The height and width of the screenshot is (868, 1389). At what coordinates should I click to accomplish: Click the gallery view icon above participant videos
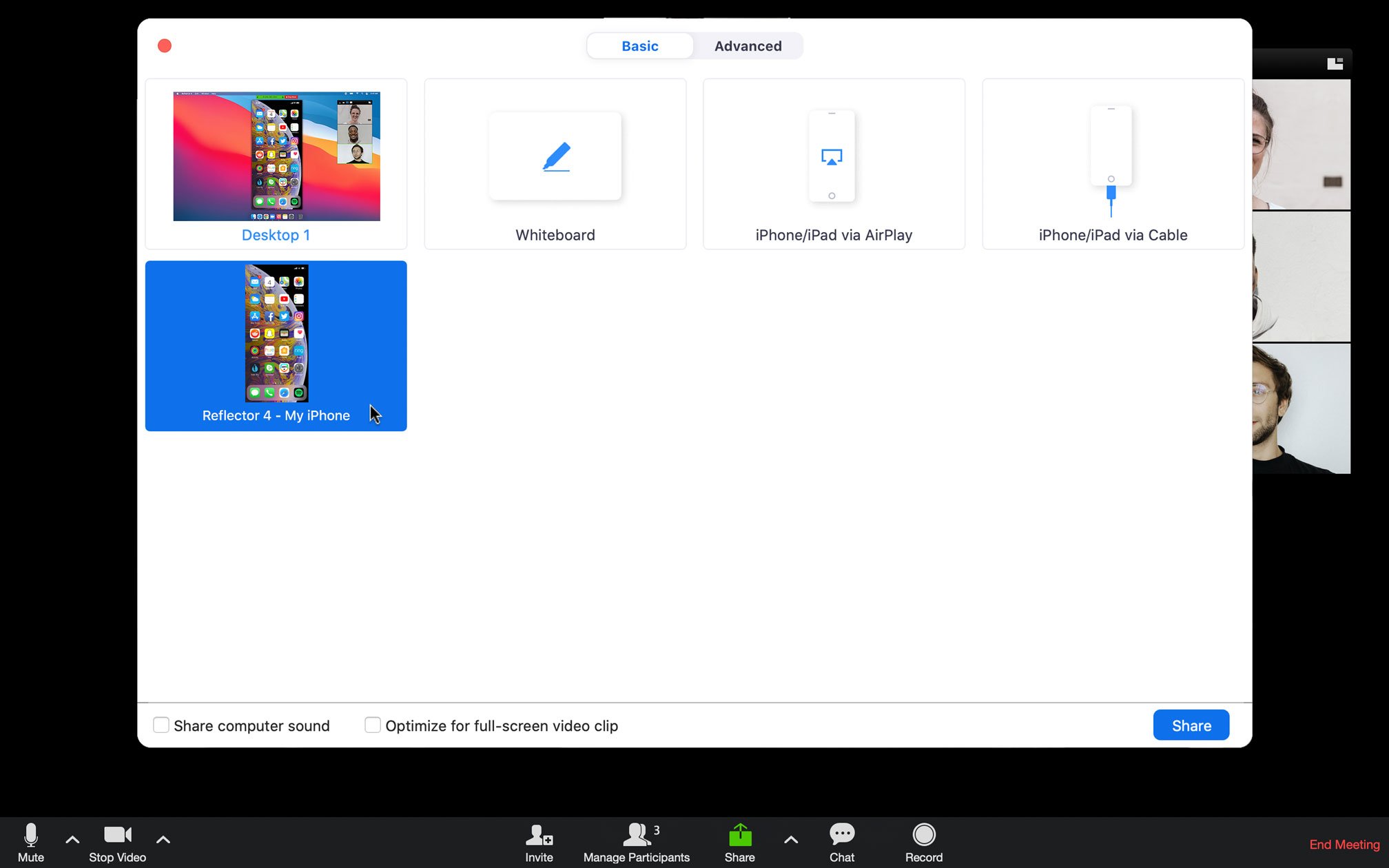coord(1335,63)
